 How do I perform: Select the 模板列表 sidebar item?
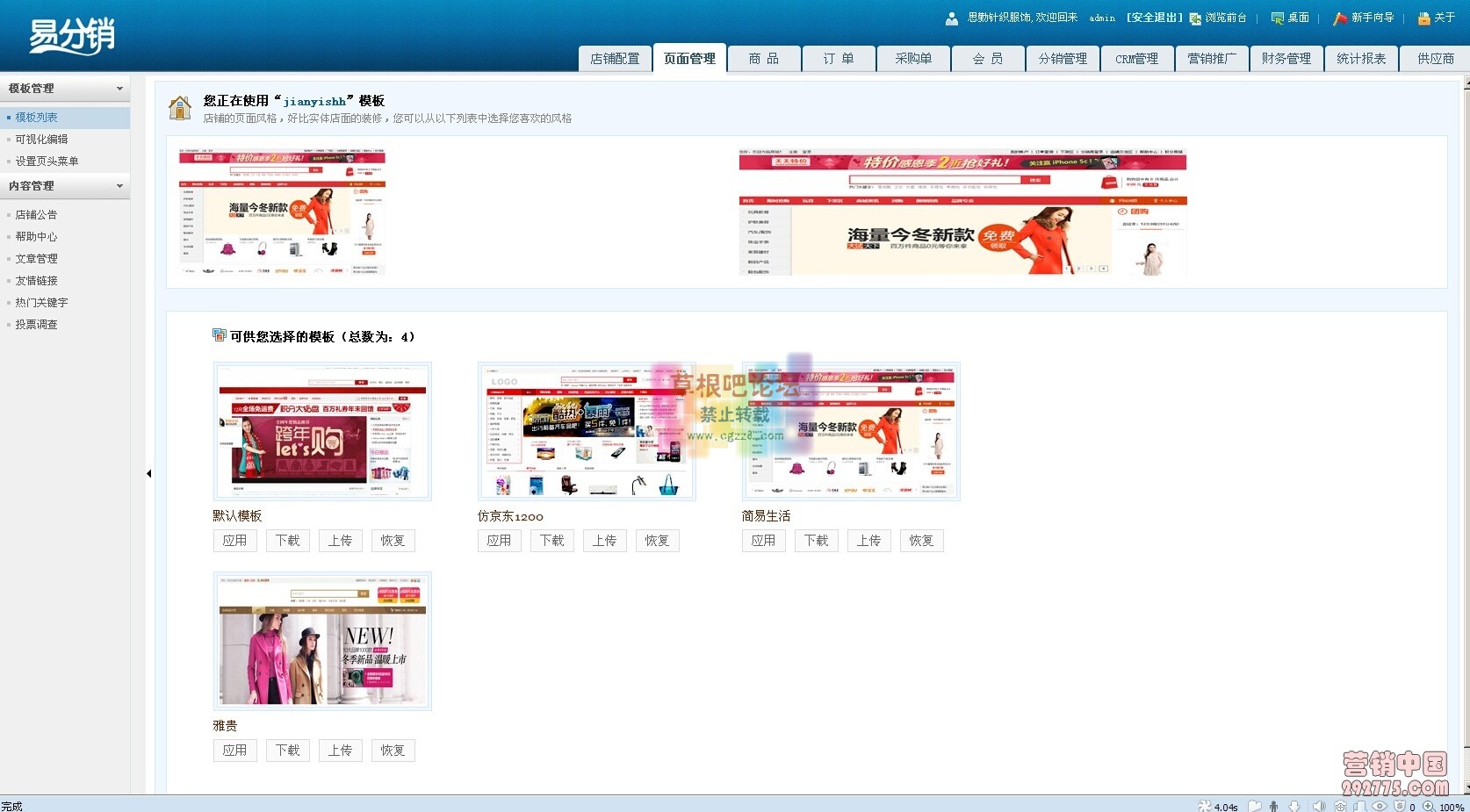click(x=39, y=117)
